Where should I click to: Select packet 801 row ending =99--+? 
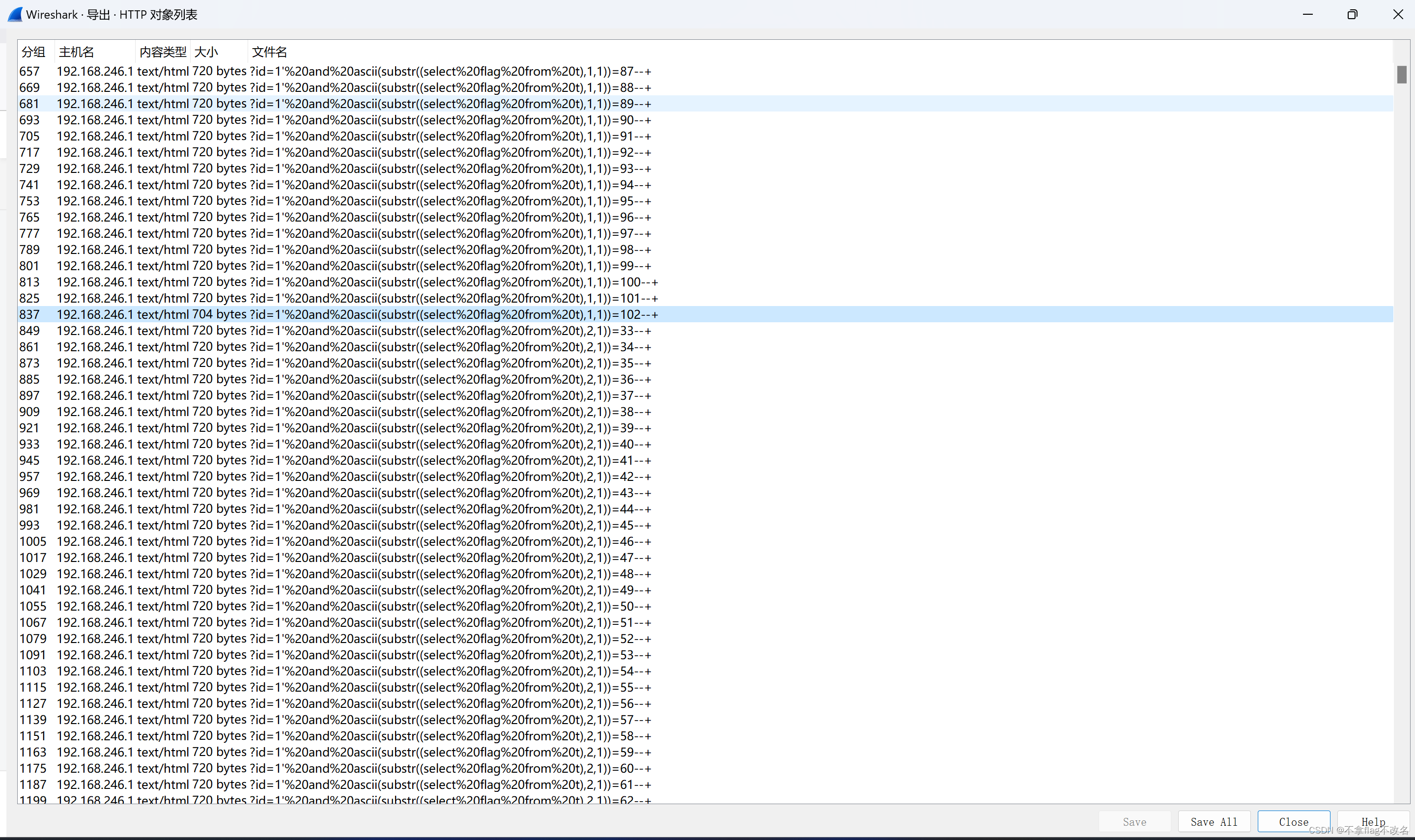(705, 265)
